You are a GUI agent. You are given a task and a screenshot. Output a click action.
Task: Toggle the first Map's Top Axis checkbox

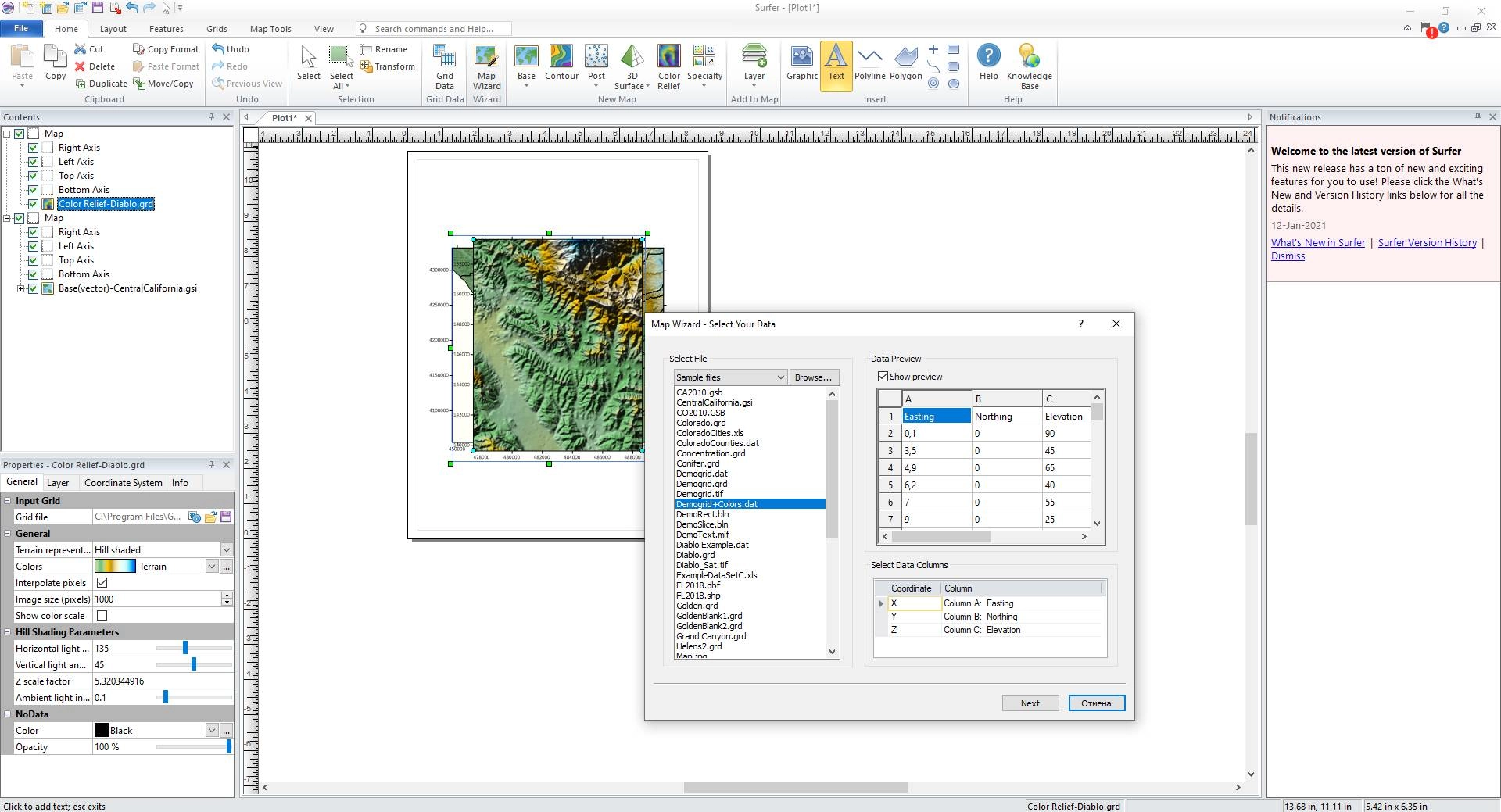click(x=33, y=176)
